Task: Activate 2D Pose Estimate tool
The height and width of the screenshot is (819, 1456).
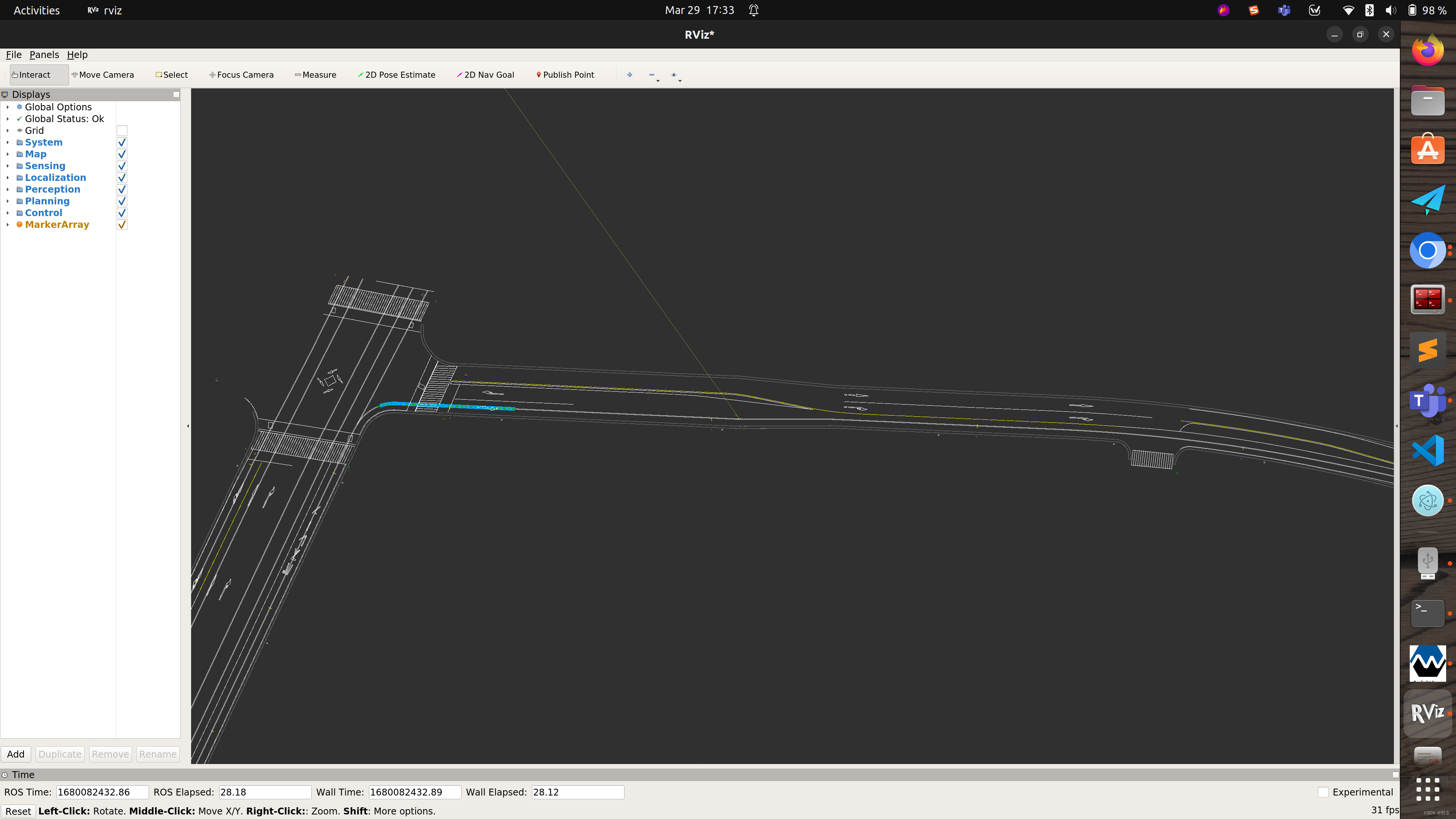Action: pyautogui.click(x=396, y=75)
